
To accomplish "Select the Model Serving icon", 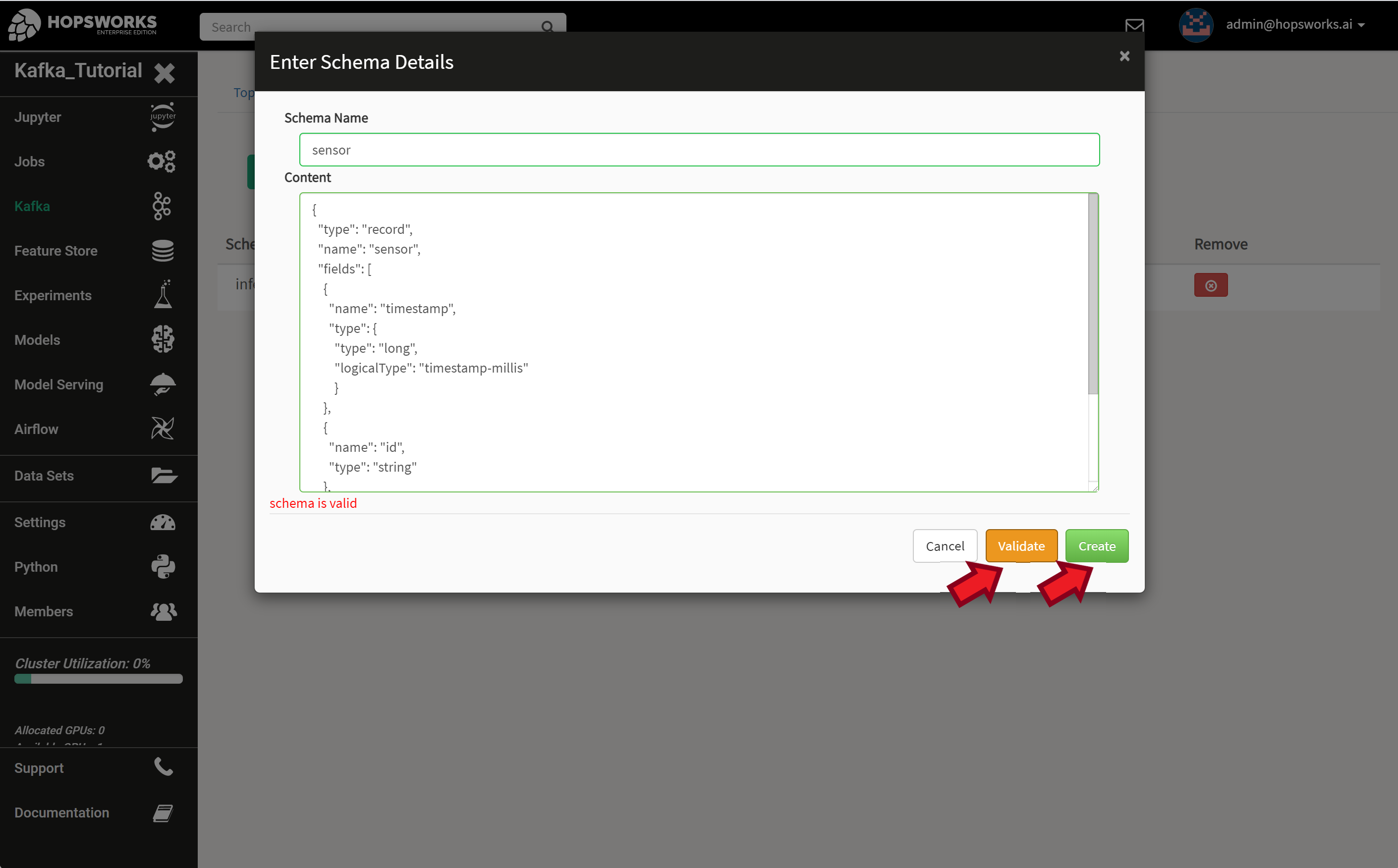I will pos(163,384).
